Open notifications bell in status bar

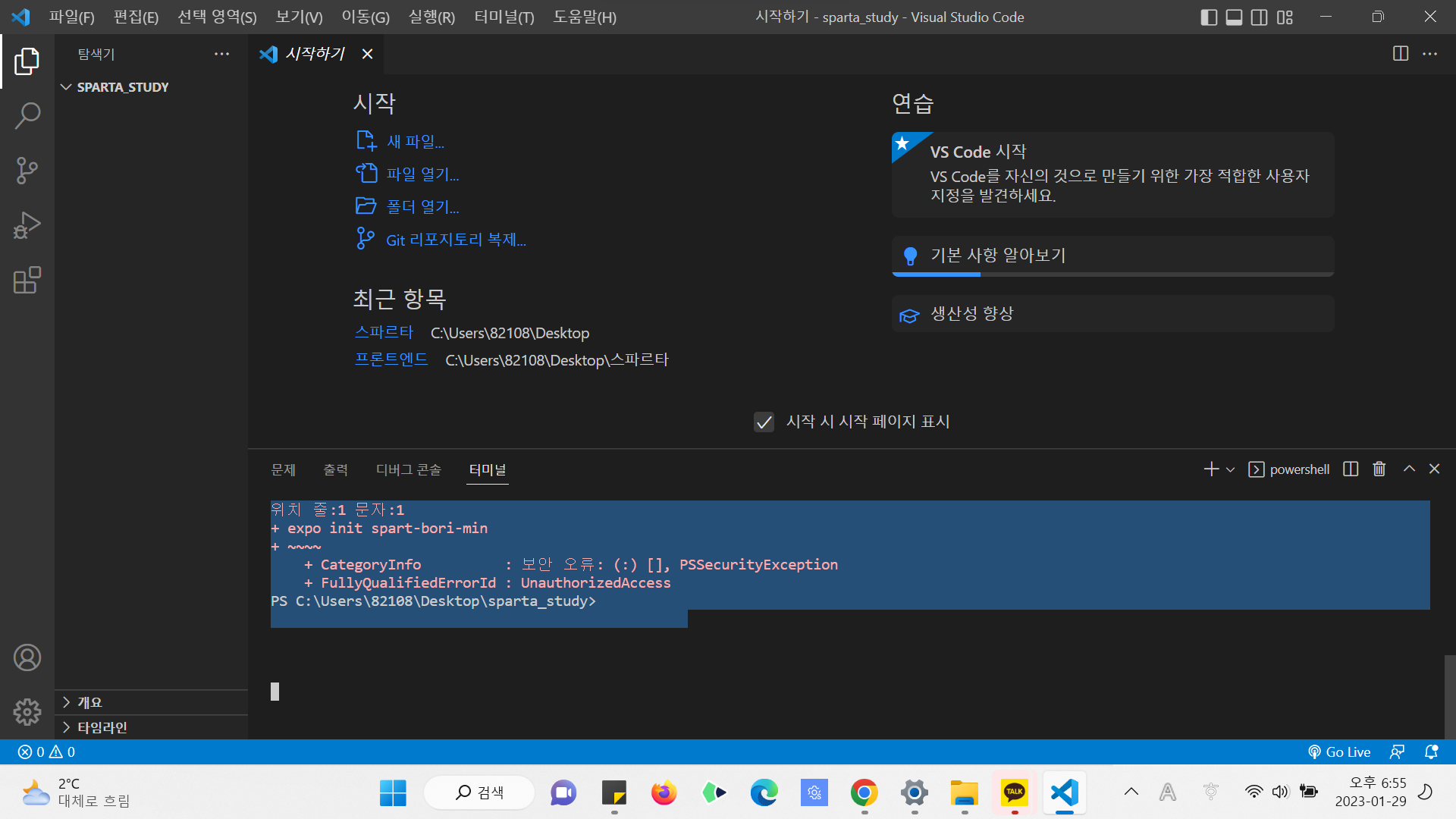tap(1431, 752)
